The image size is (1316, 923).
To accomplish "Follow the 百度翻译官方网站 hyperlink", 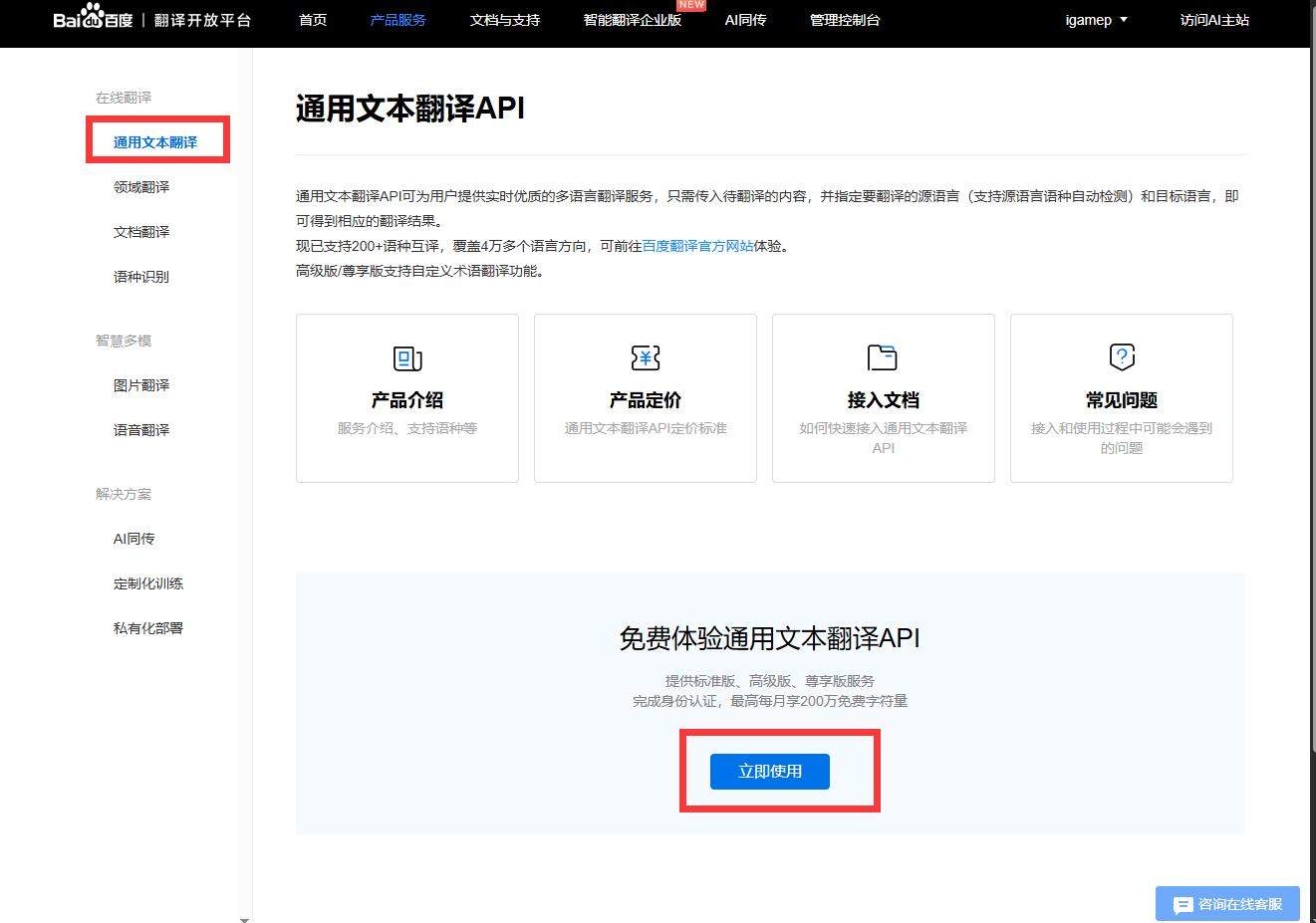I will pos(697,246).
